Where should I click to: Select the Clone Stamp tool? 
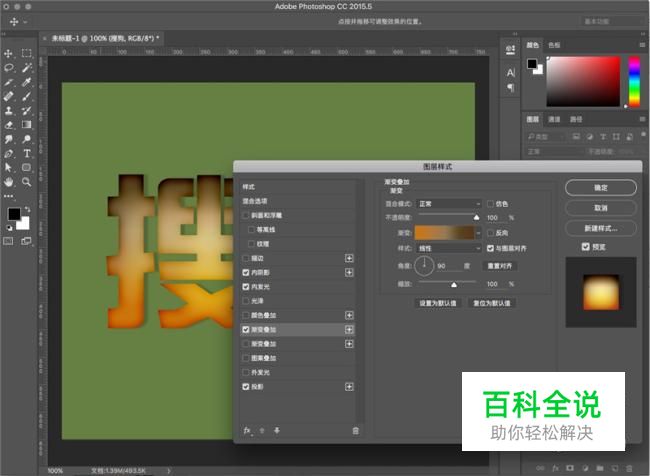(8, 111)
